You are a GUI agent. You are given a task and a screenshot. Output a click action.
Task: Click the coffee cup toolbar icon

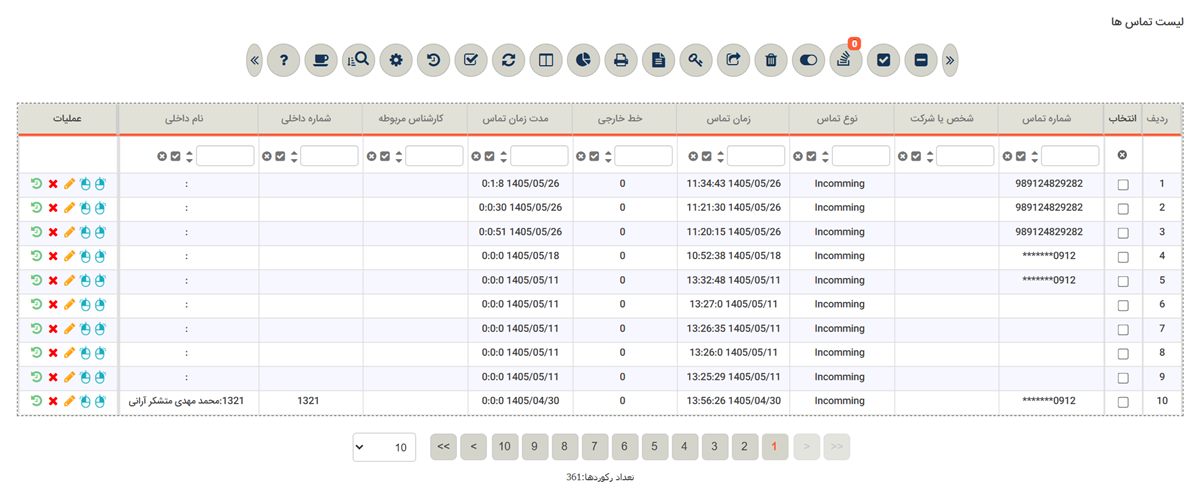[321, 60]
